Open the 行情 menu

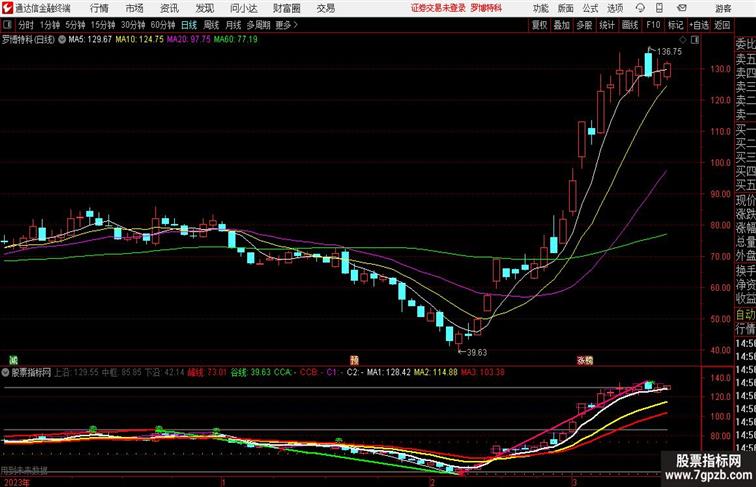point(99,8)
